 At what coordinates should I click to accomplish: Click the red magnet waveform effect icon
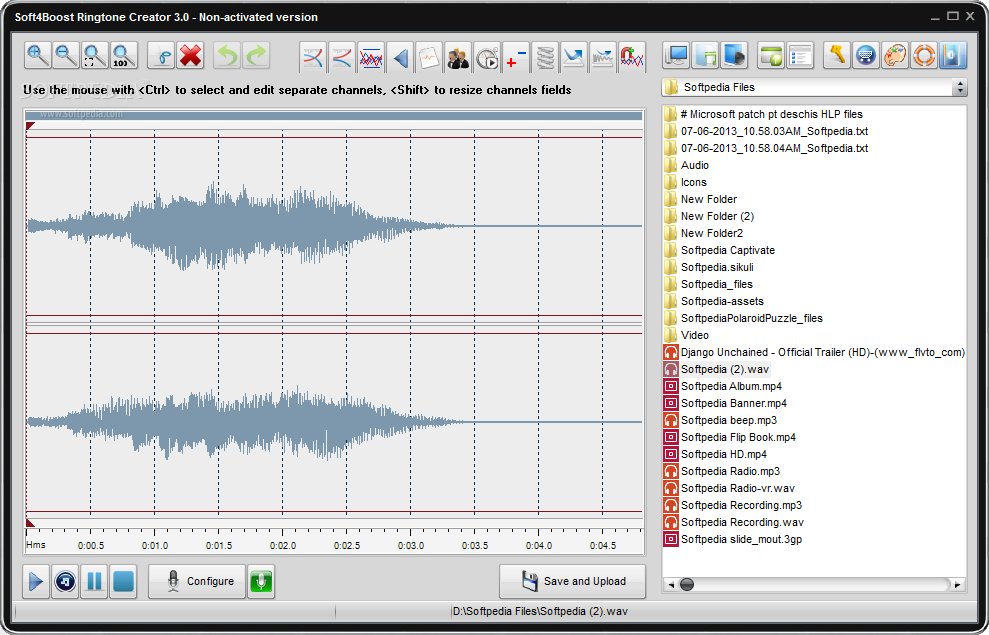632,57
